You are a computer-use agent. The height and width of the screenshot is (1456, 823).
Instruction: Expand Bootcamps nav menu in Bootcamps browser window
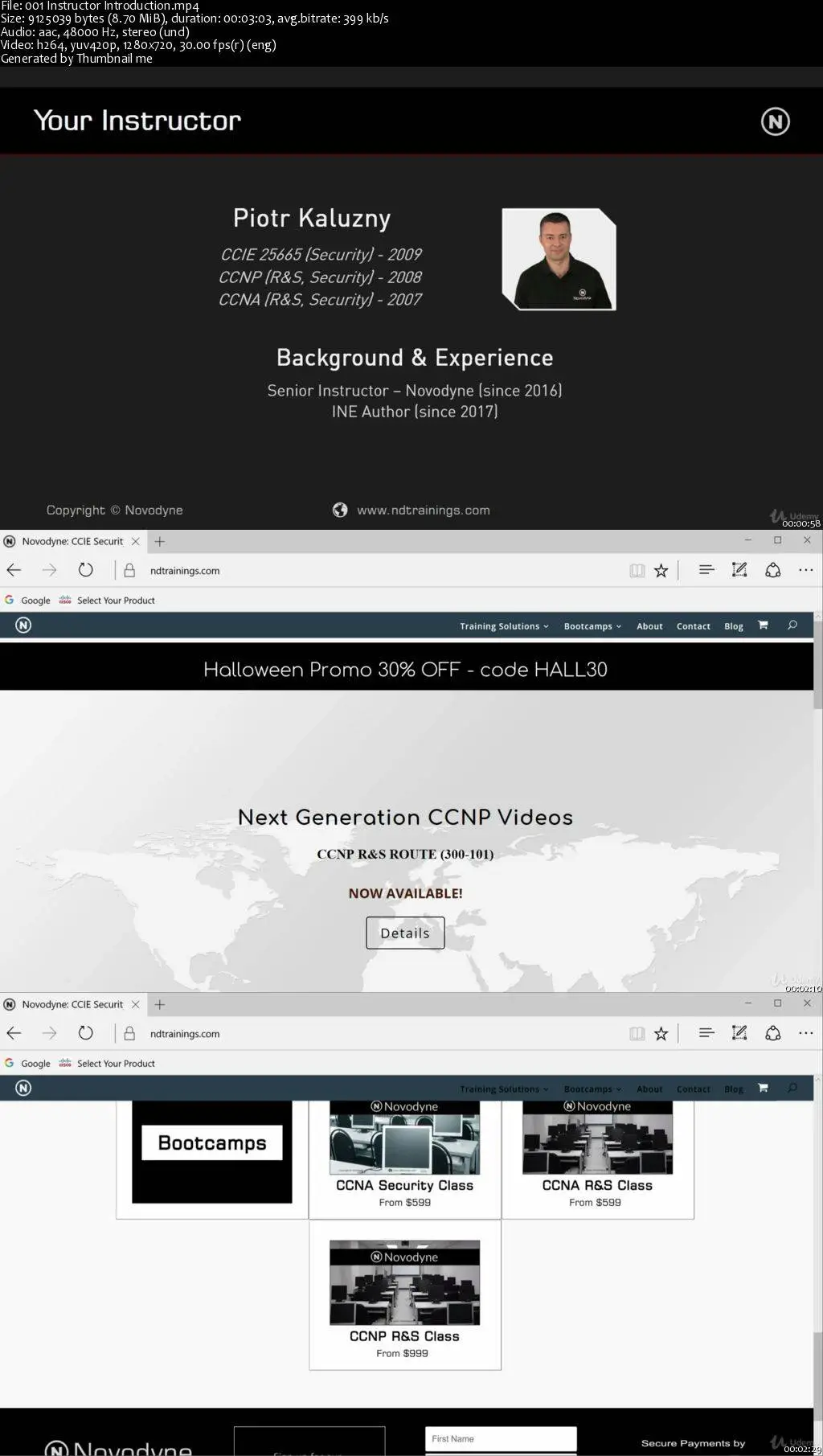click(x=592, y=1089)
